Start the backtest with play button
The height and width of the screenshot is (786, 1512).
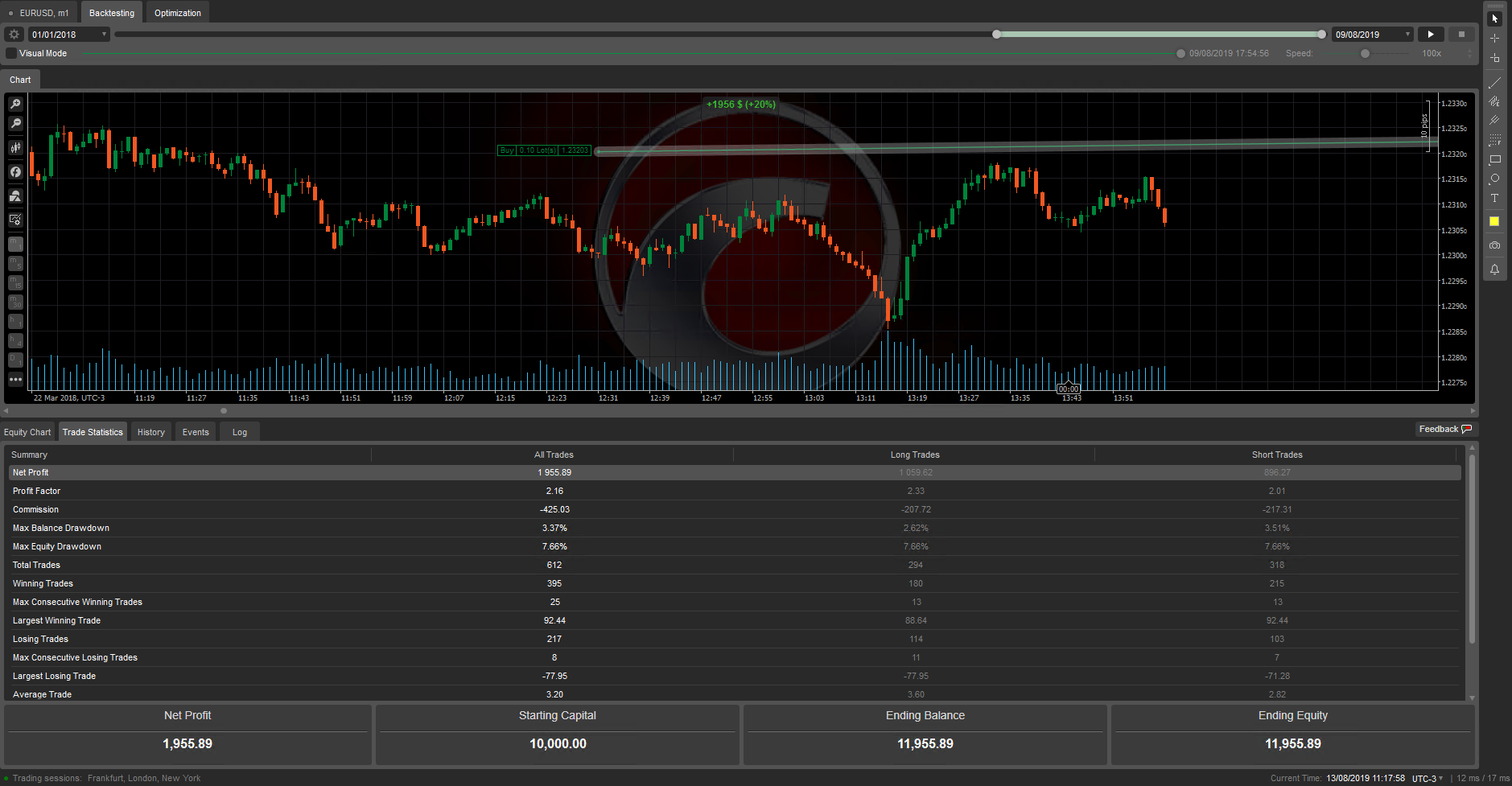[x=1431, y=35]
